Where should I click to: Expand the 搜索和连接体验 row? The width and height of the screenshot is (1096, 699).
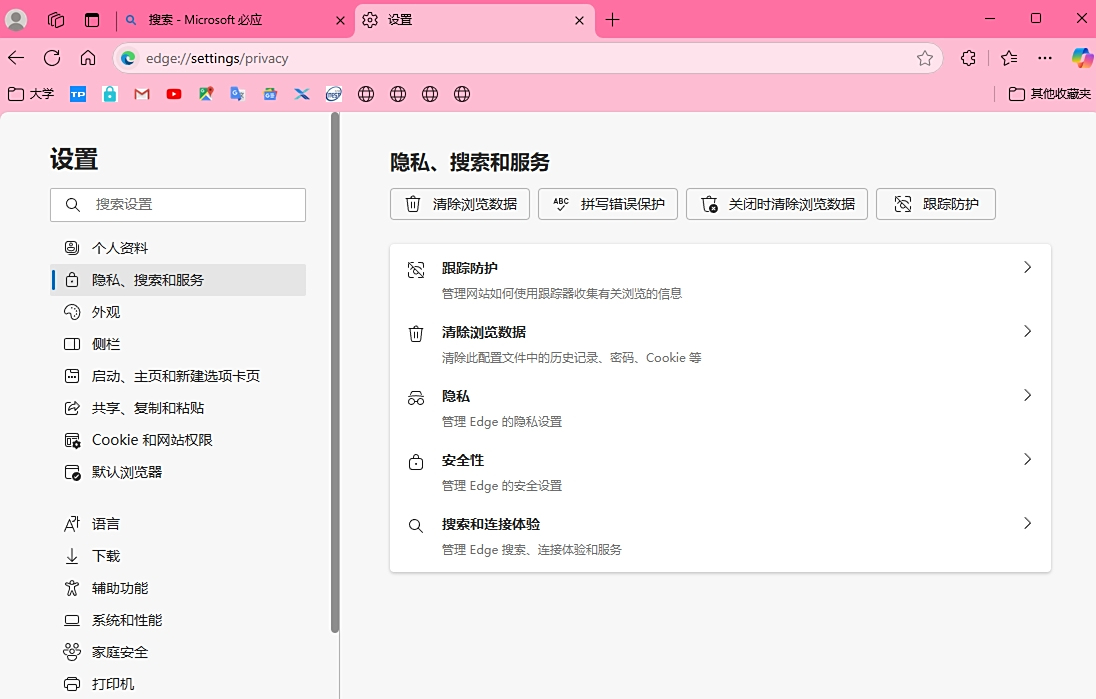pyautogui.click(x=720, y=535)
